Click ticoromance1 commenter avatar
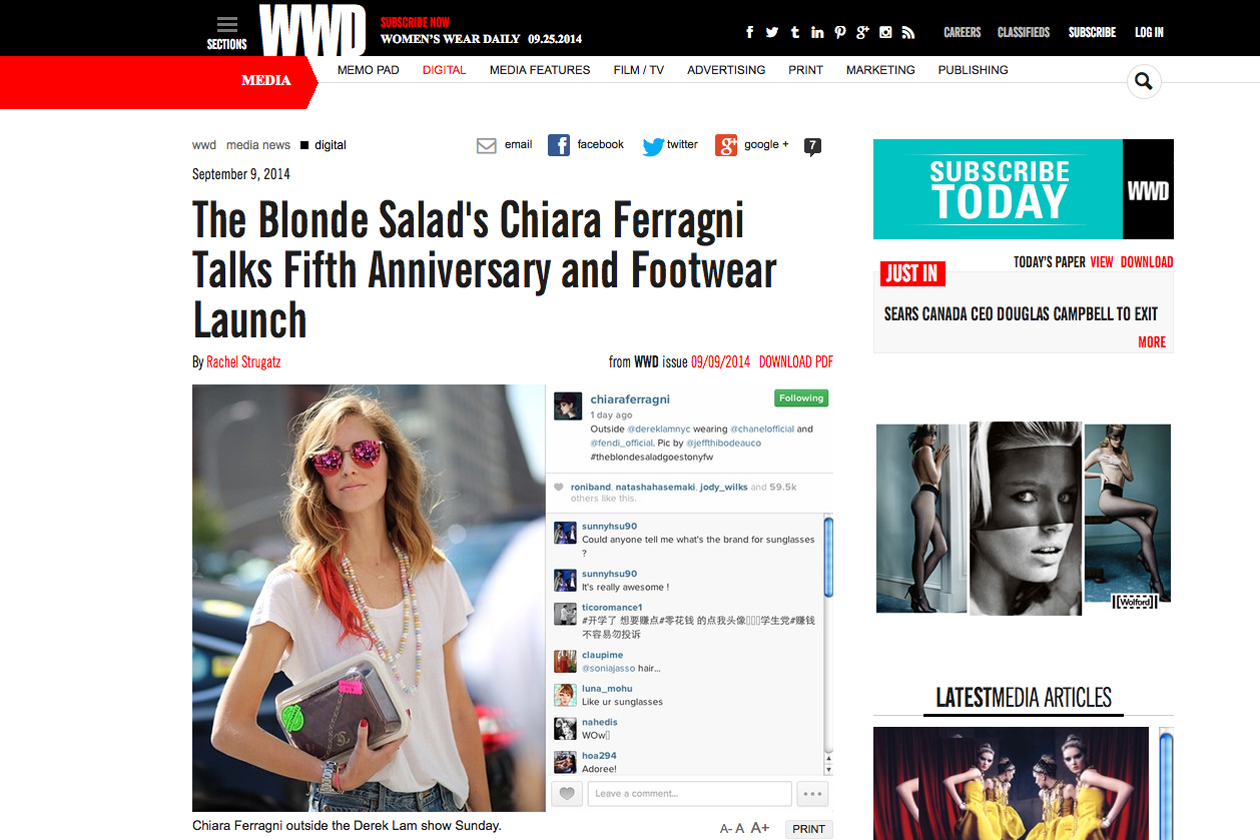Viewport: 1260px width, 840px height. [x=566, y=614]
